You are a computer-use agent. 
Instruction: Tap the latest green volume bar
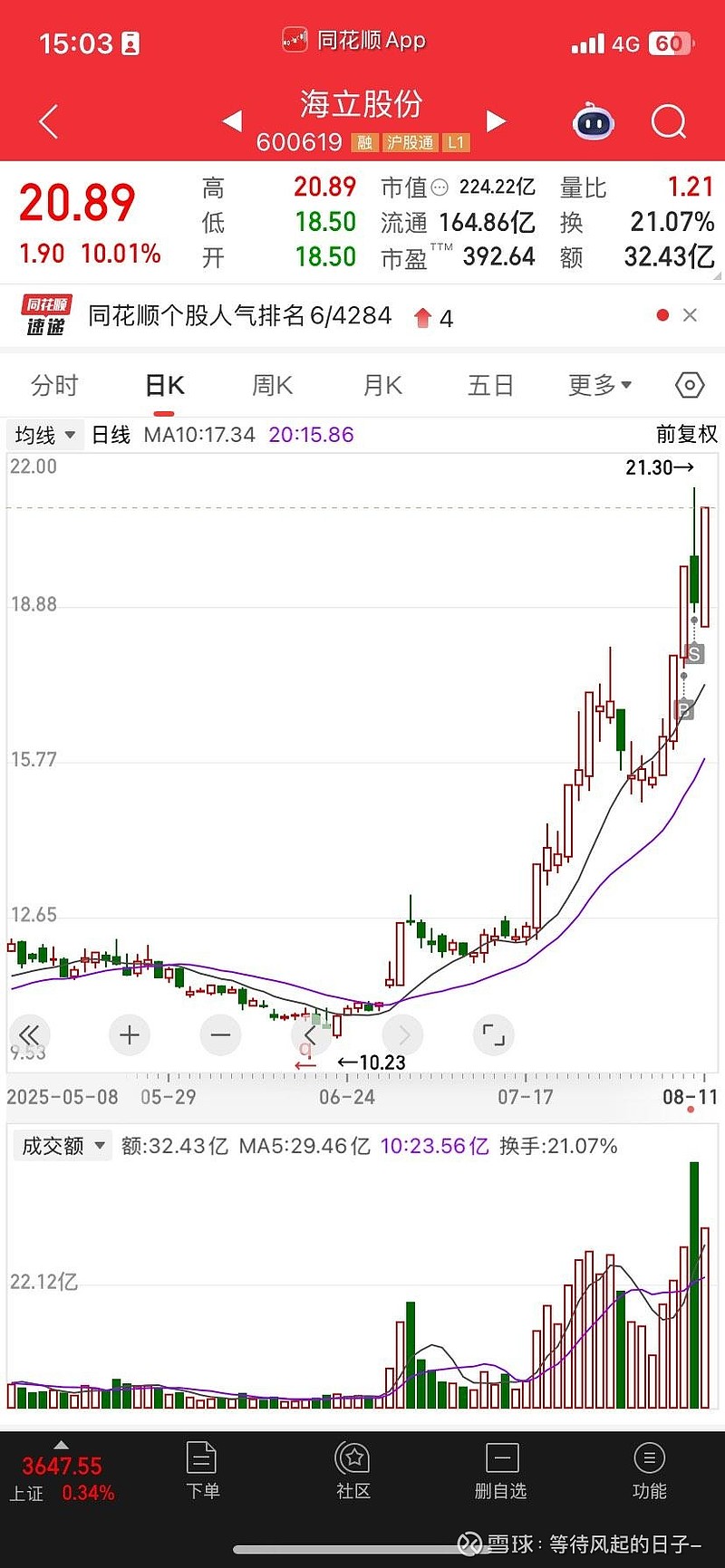pos(694,1284)
